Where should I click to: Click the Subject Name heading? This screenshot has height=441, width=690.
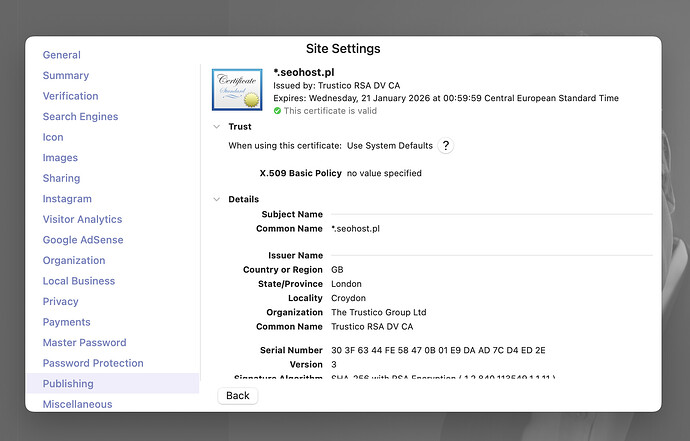click(292, 214)
